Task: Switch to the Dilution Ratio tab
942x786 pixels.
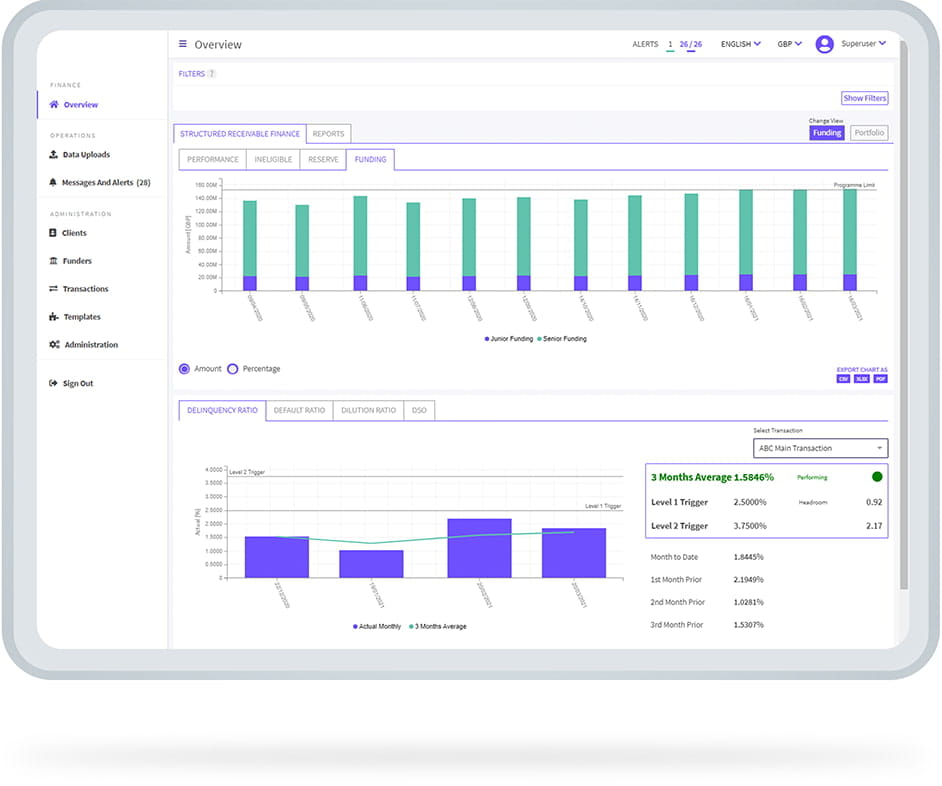Action: pos(368,410)
